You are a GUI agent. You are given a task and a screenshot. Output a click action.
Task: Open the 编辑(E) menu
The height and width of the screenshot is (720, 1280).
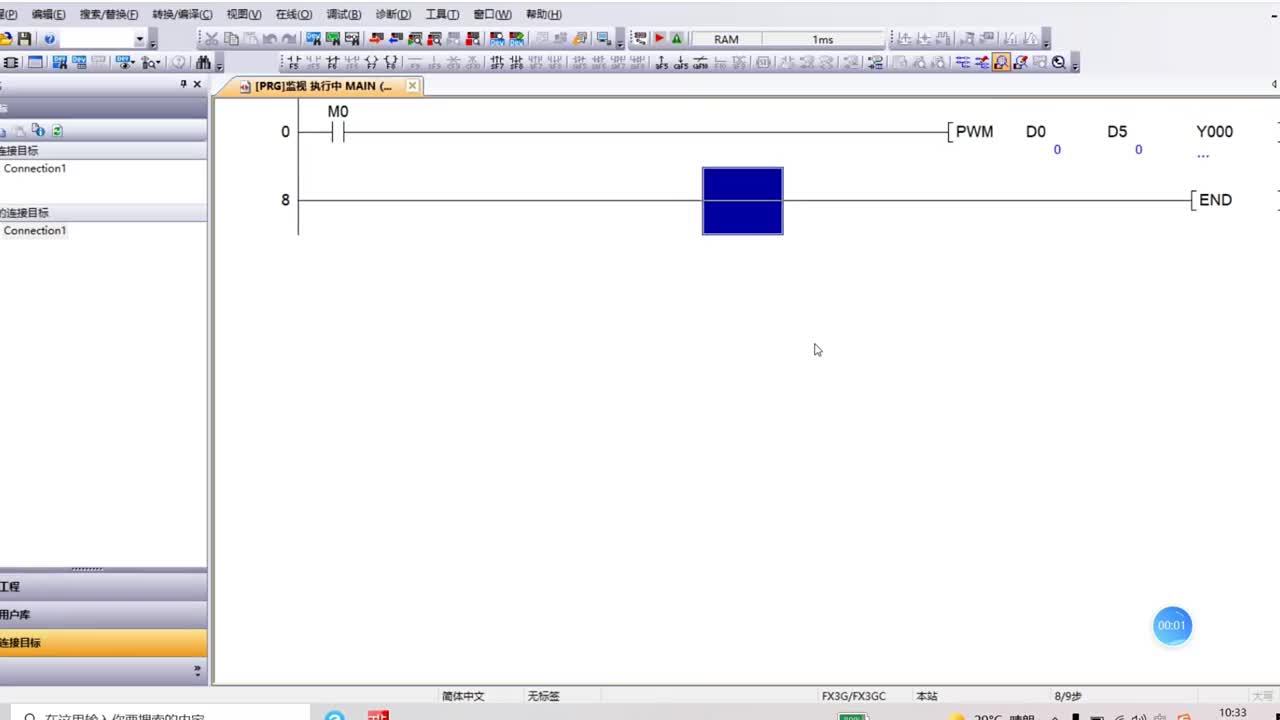point(48,14)
